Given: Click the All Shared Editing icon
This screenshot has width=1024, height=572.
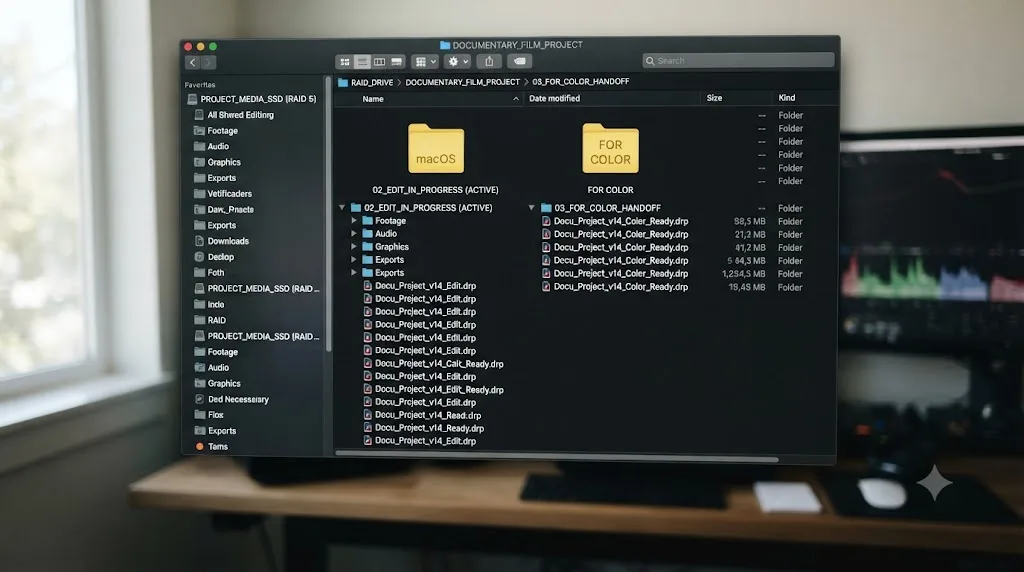Looking at the screenshot, I should 199,115.
